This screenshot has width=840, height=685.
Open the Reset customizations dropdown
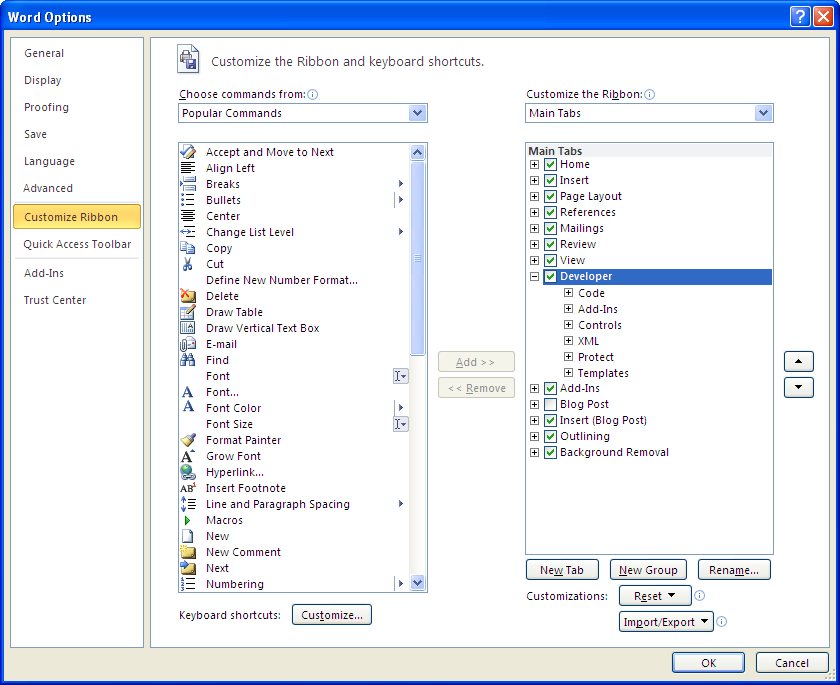pos(655,596)
